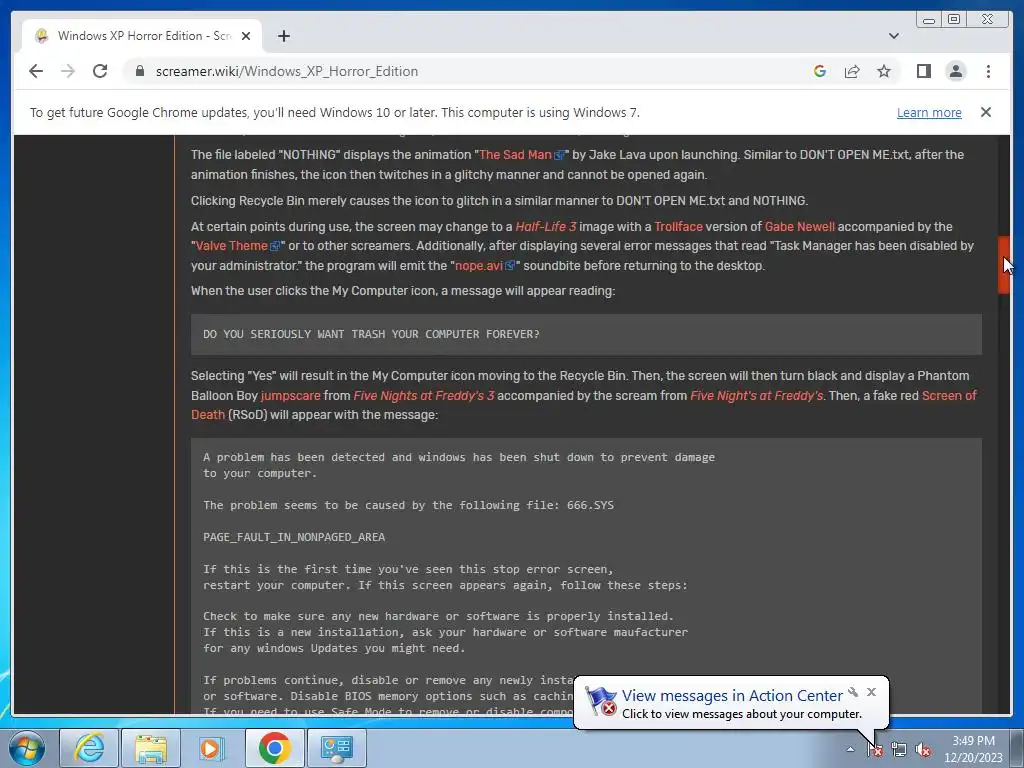
Task: Click the Action Center flag tray icon
Action: tap(875, 750)
